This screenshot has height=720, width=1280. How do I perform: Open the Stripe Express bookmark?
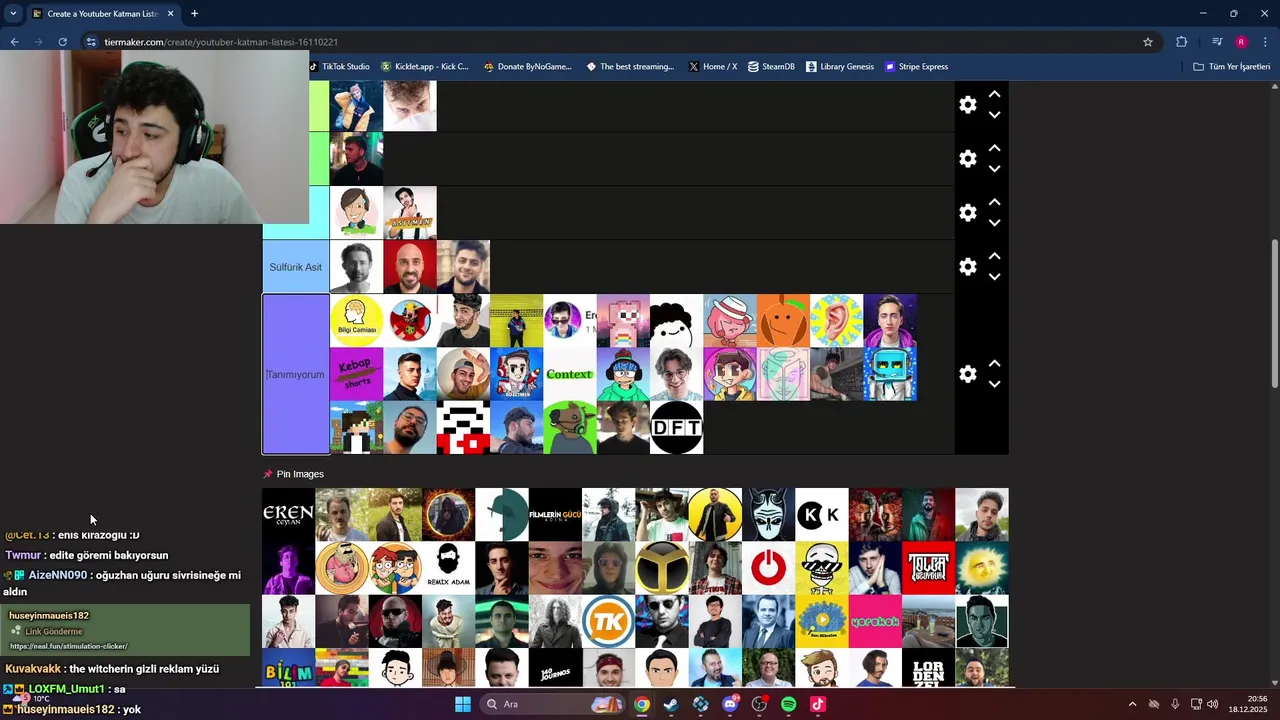tap(916, 67)
